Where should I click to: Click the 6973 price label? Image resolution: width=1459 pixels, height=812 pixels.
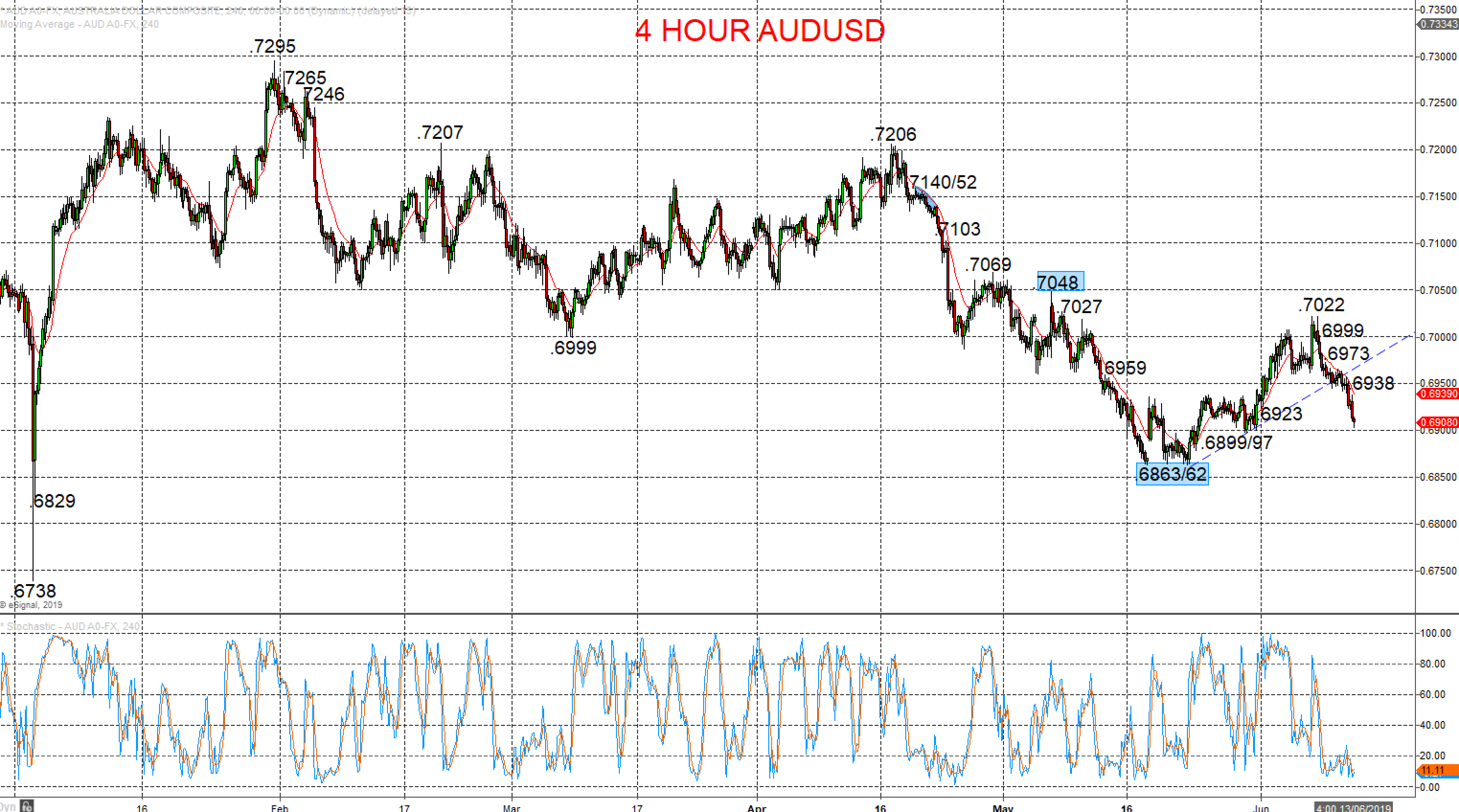1348,354
